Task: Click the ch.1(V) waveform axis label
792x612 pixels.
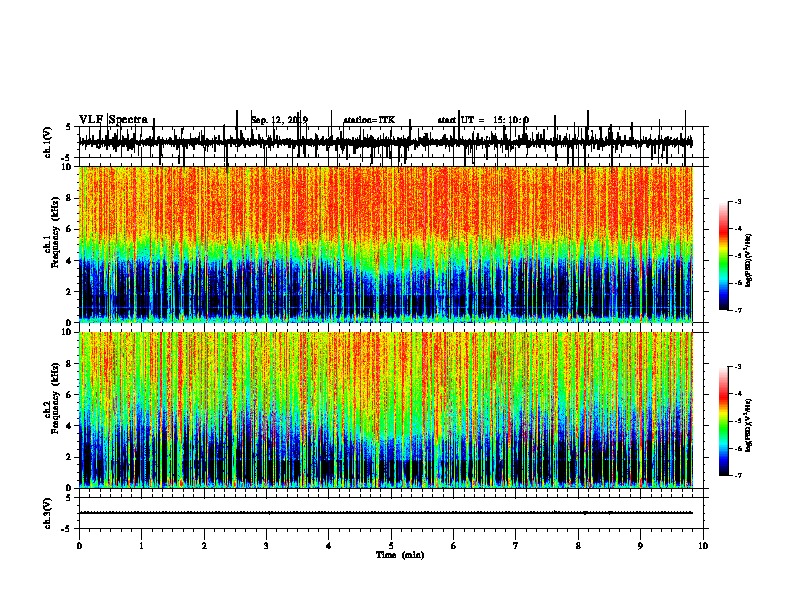Action: [x=47, y=142]
